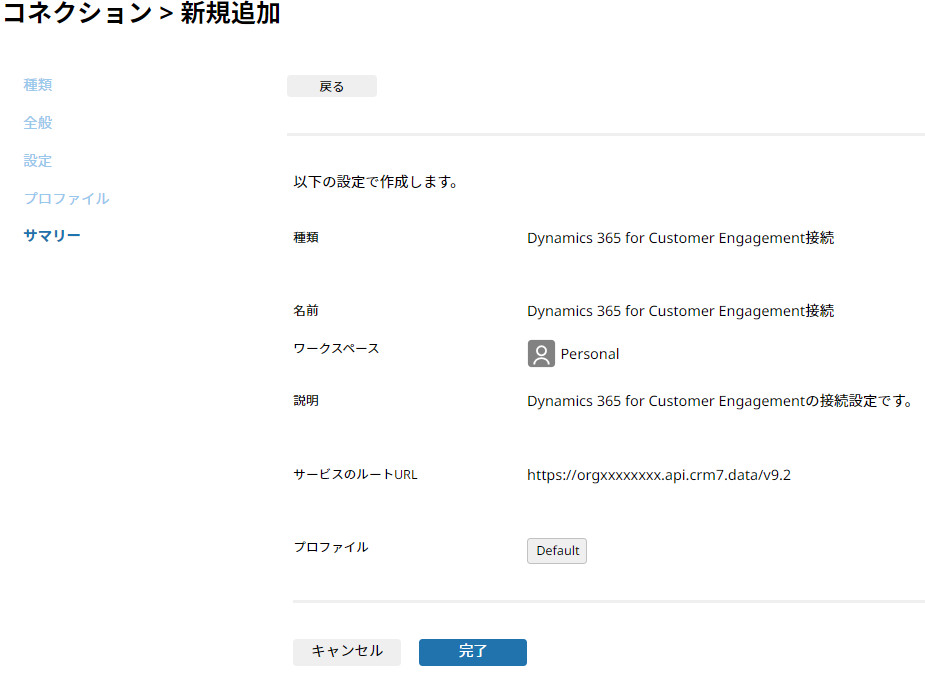
Task: Click the 以下の設定で作成します message
Action: pyautogui.click(x=376, y=182)
